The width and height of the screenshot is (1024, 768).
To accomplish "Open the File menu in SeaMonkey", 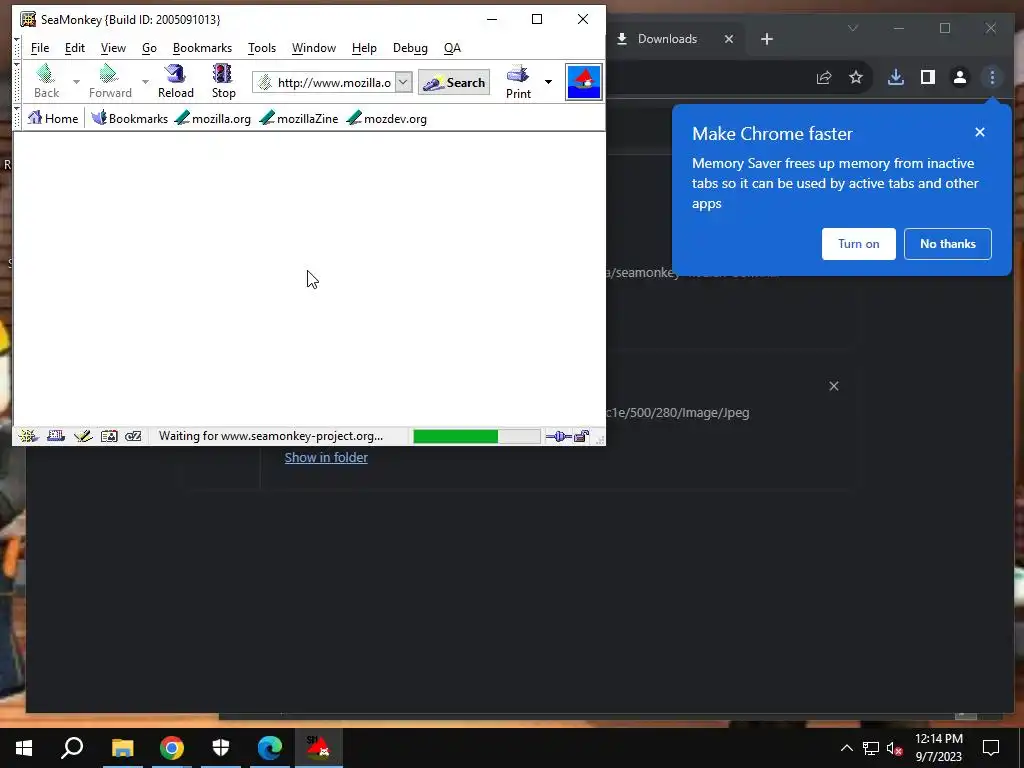I will 40,48.
